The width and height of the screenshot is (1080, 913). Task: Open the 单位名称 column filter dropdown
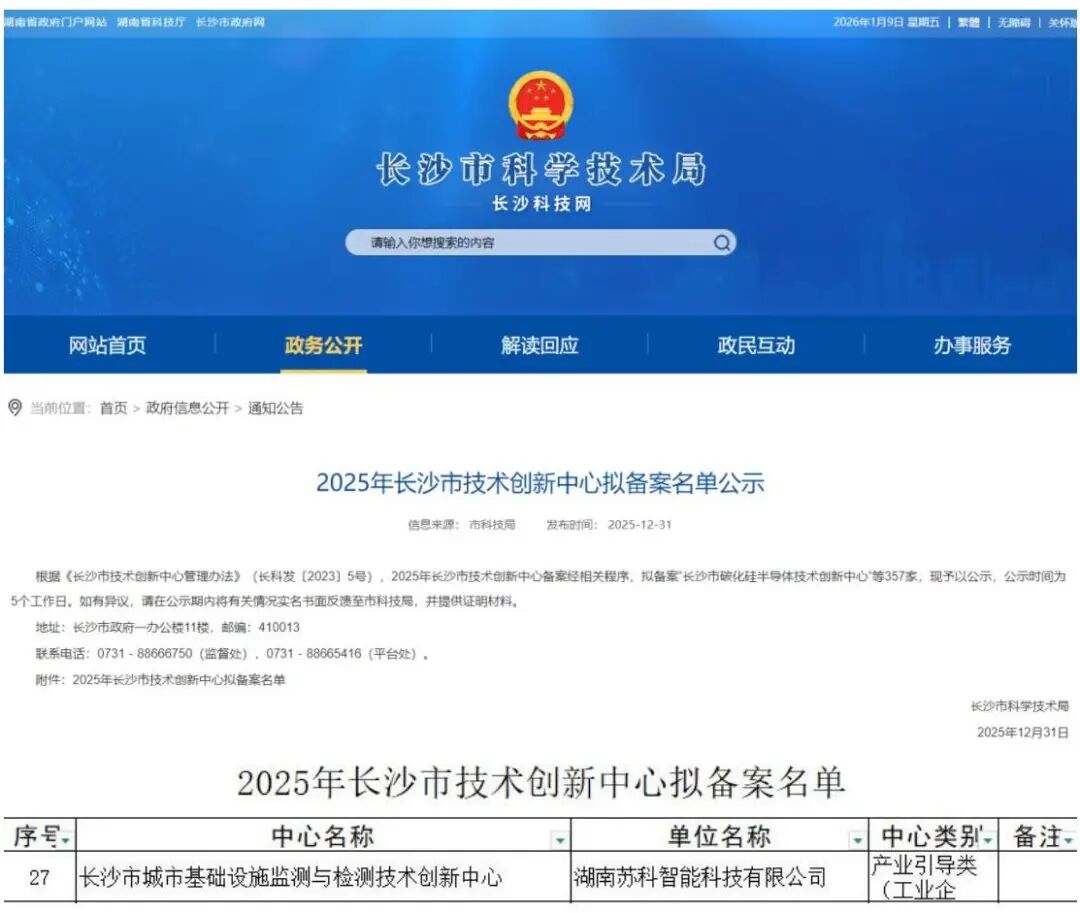(857, 840)
